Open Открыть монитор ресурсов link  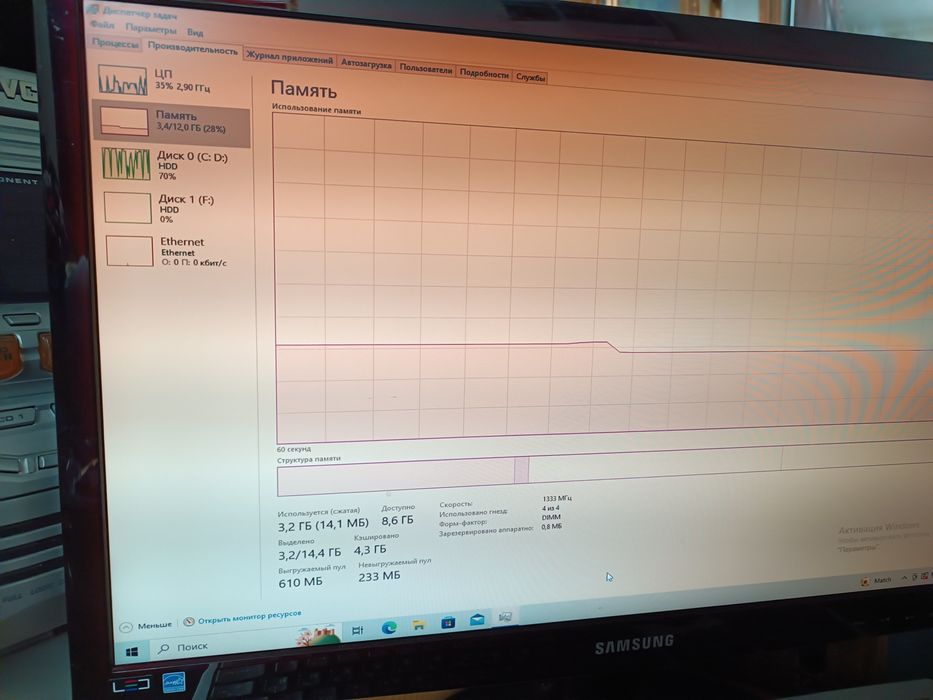249,617
